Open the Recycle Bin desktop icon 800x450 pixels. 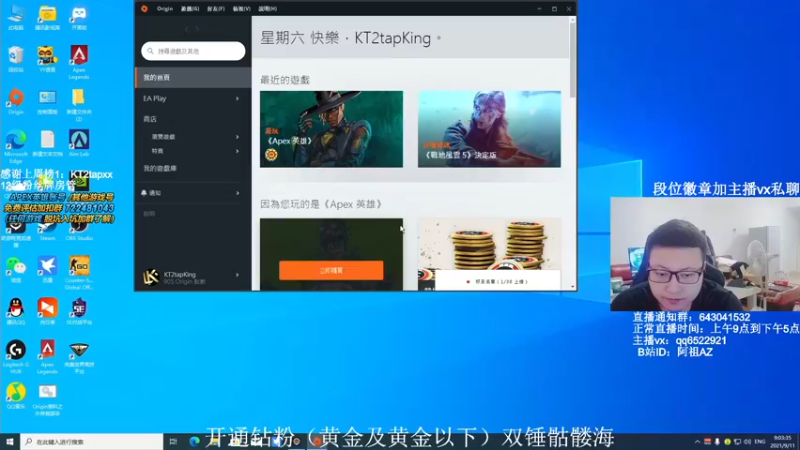pyautogui.click(x=16, y=59)
